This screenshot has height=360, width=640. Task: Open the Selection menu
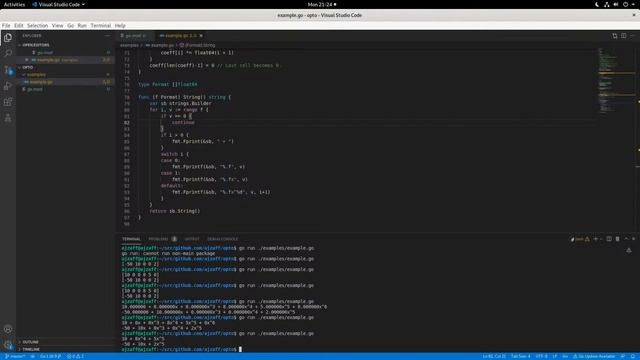click(x=38, y=25)
